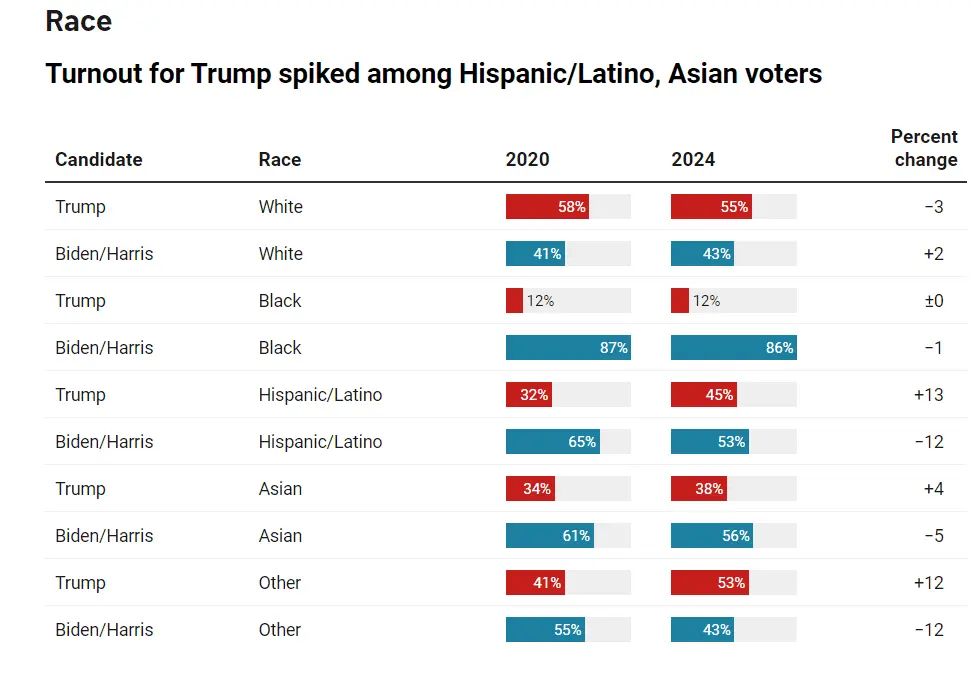
Task: Click the "Race" section heading
Action: [79, 21]
